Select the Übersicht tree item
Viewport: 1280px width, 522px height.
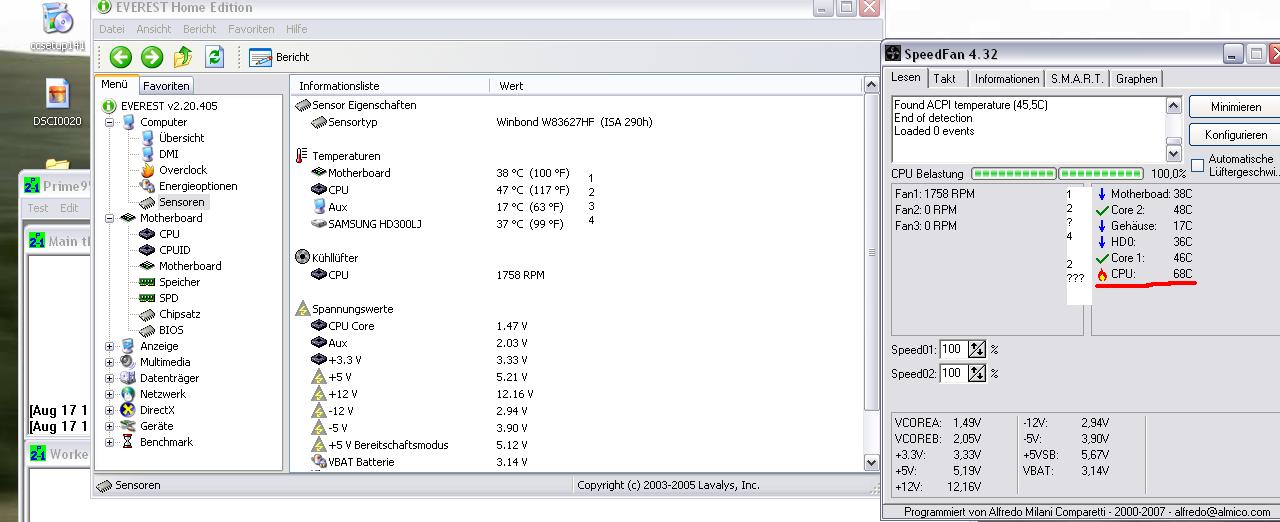181,138
